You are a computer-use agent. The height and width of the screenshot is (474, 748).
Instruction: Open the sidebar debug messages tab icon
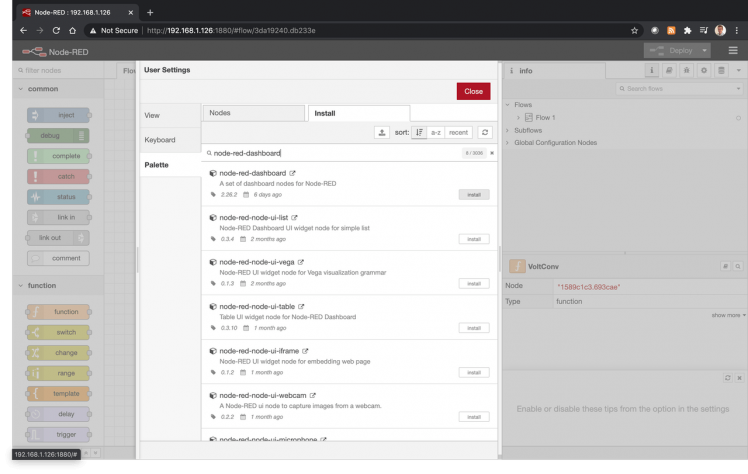pos(688,71)
